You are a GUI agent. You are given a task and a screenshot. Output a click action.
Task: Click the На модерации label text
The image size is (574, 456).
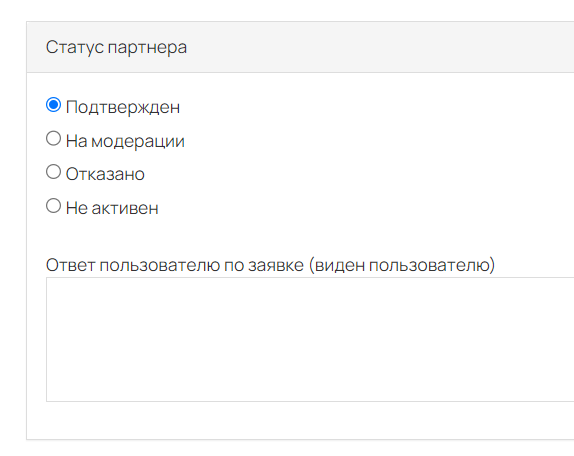click(x=125, y=141)
